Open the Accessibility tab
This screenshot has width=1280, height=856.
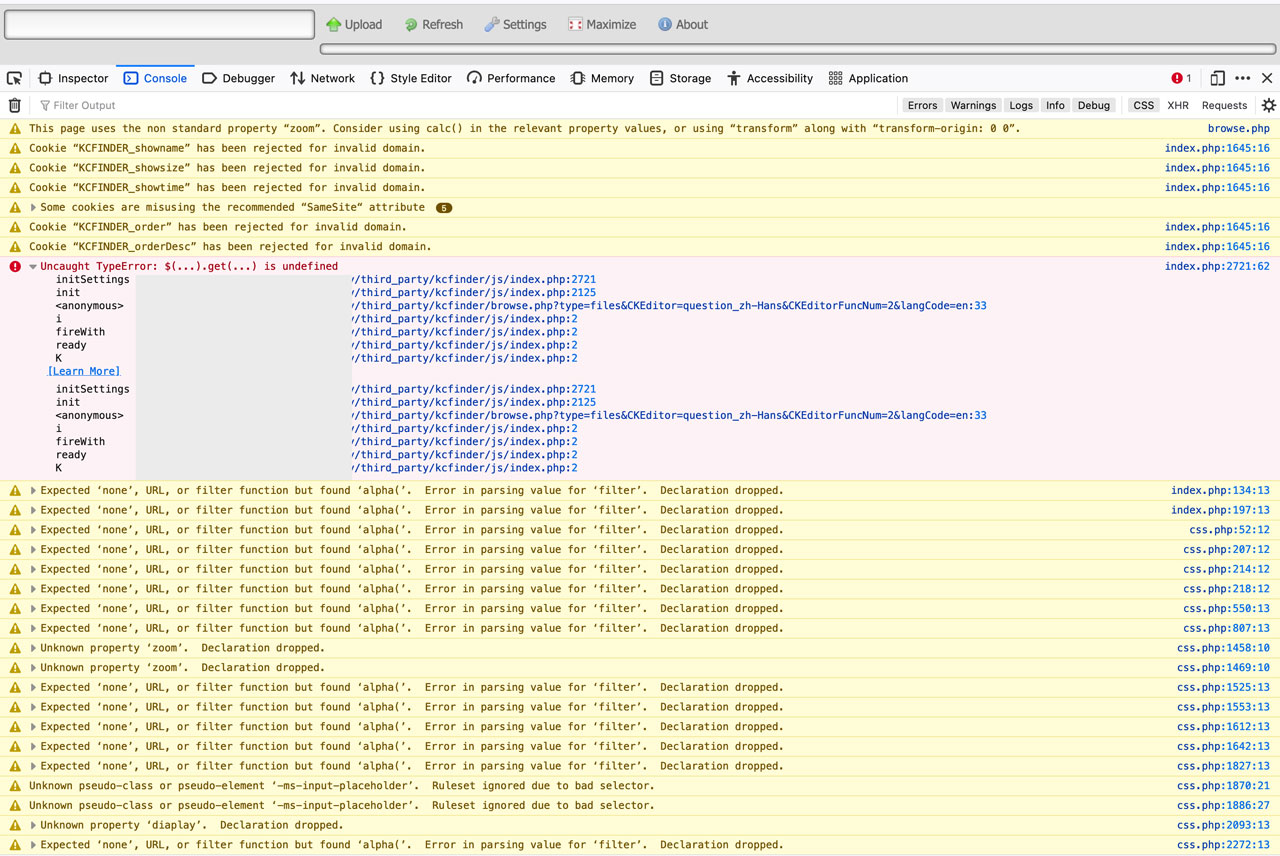pyautogui.click(x=770, y=78)
